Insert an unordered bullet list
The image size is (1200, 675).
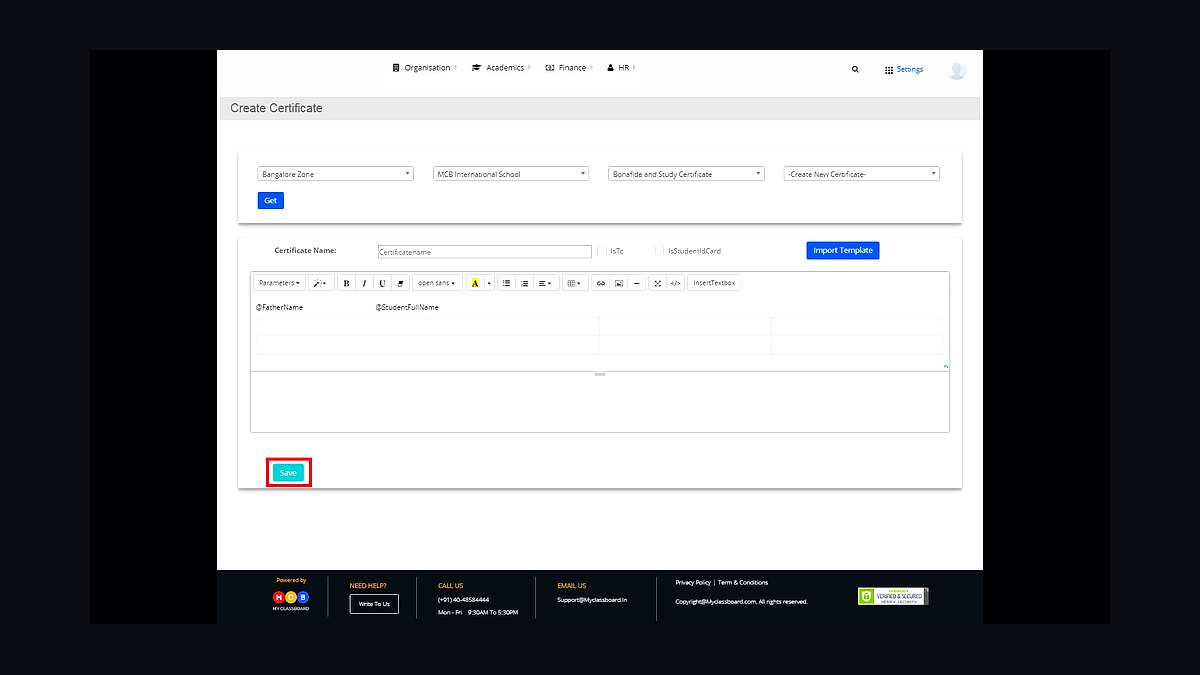[506, 283]
